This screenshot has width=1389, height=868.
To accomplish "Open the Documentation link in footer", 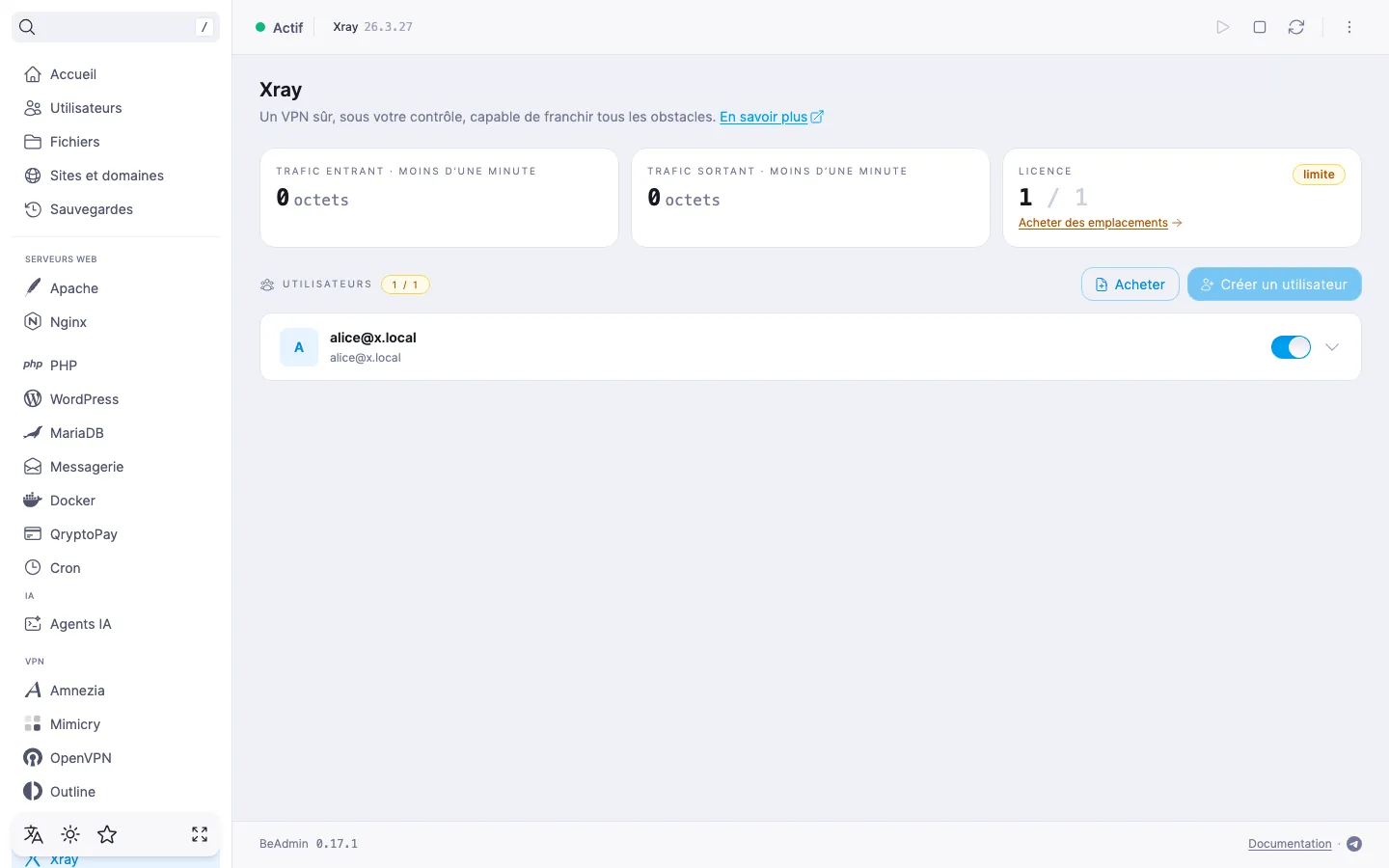I will coord(1290,844).
